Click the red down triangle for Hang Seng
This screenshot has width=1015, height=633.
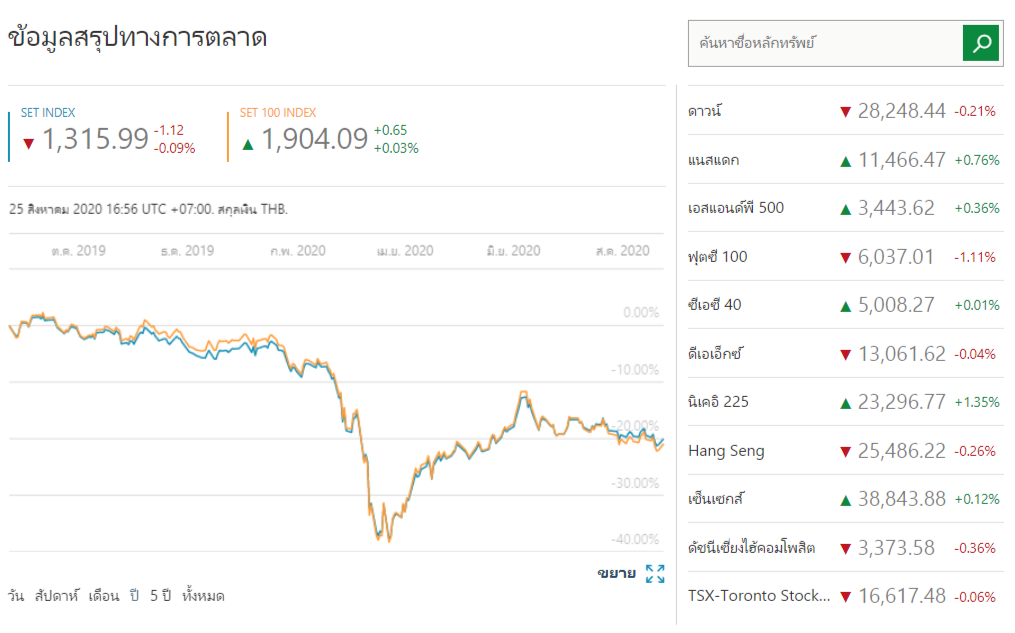click(845, 451)
